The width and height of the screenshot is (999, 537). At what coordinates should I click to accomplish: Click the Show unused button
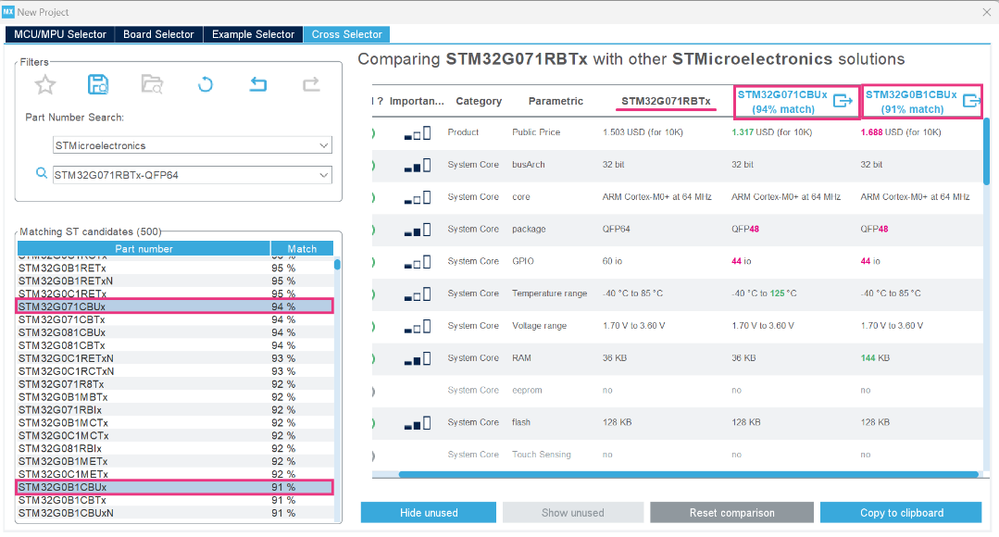[x=573, y=512]
